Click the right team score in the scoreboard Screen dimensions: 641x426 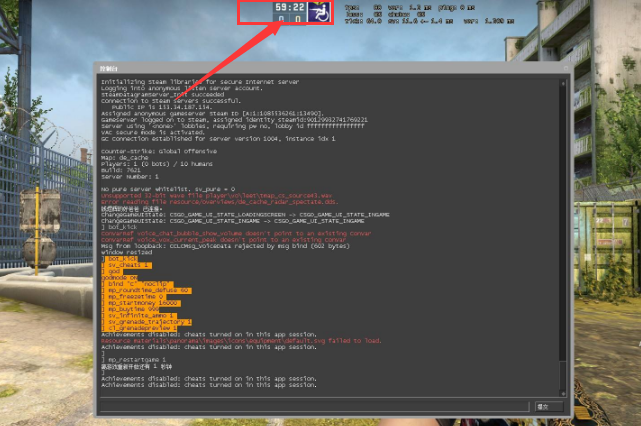pos(298,19)
